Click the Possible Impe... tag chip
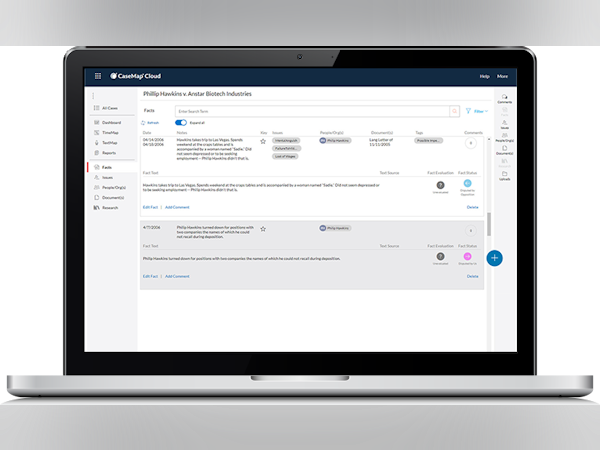 pyautogui.click(x=429, y=140)
